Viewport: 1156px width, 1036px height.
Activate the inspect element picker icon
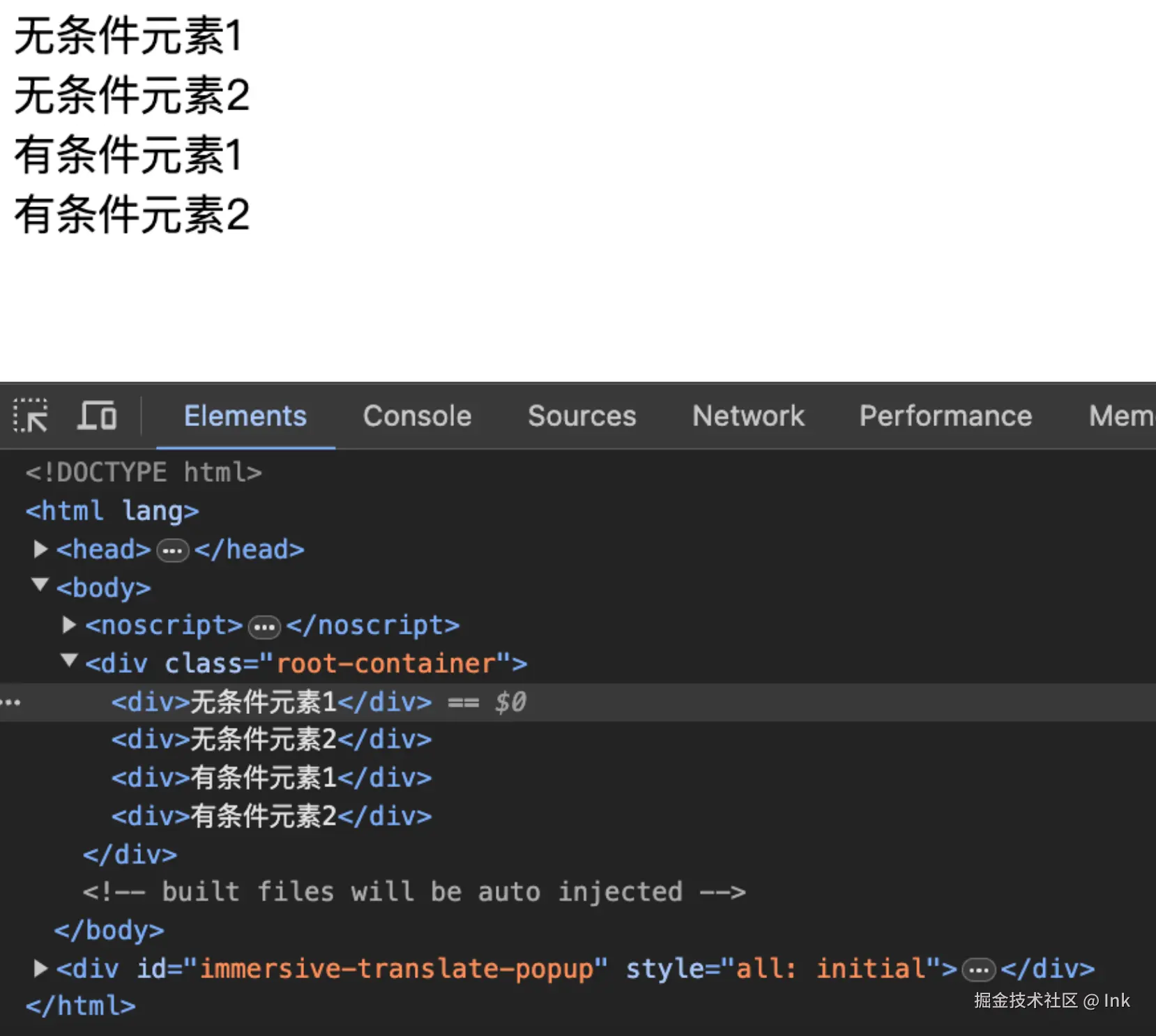click(31, 416)
